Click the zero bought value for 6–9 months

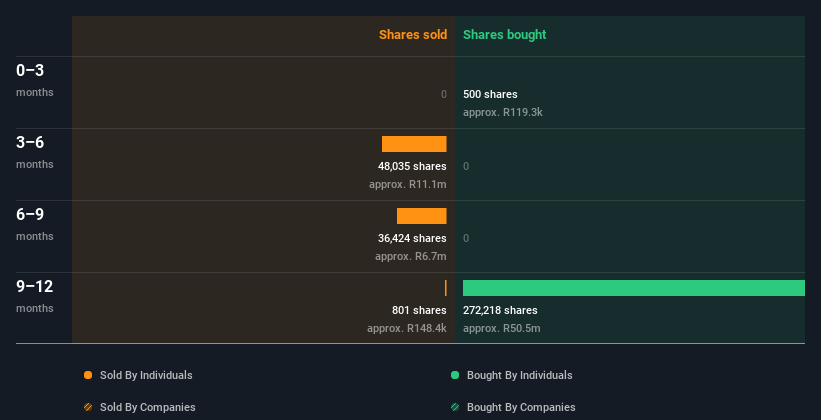[x=466, y=238]
